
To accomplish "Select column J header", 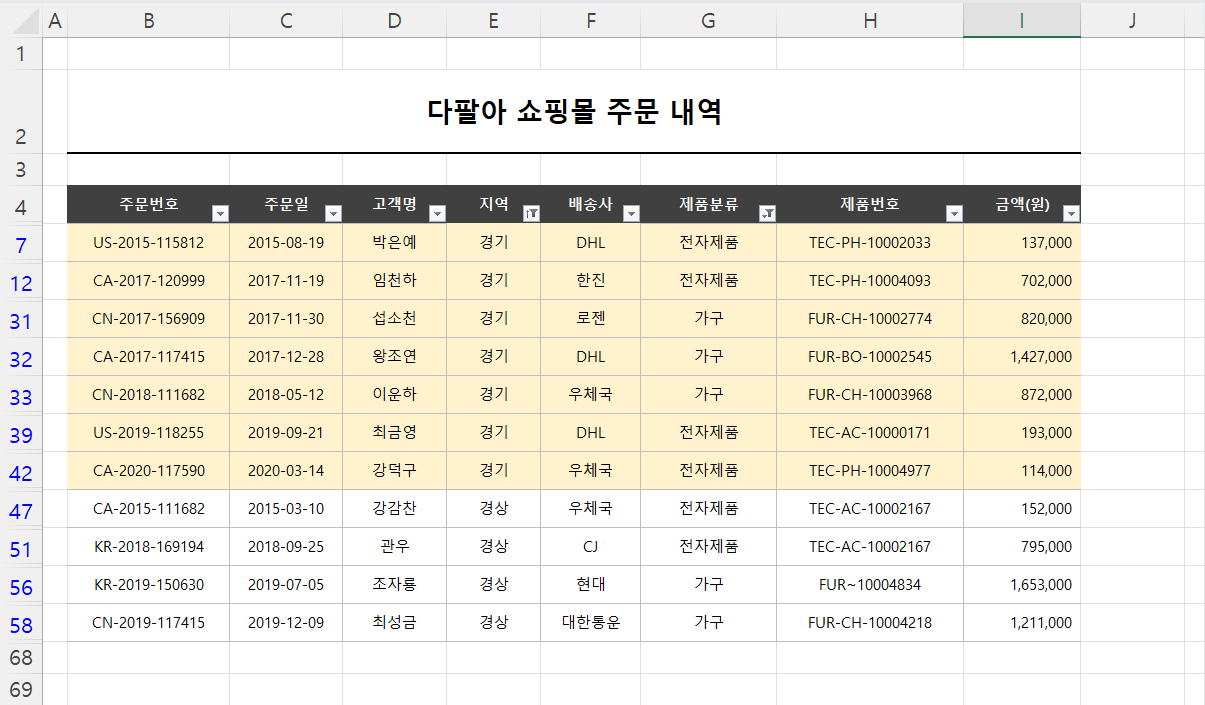I will 1132,20.
